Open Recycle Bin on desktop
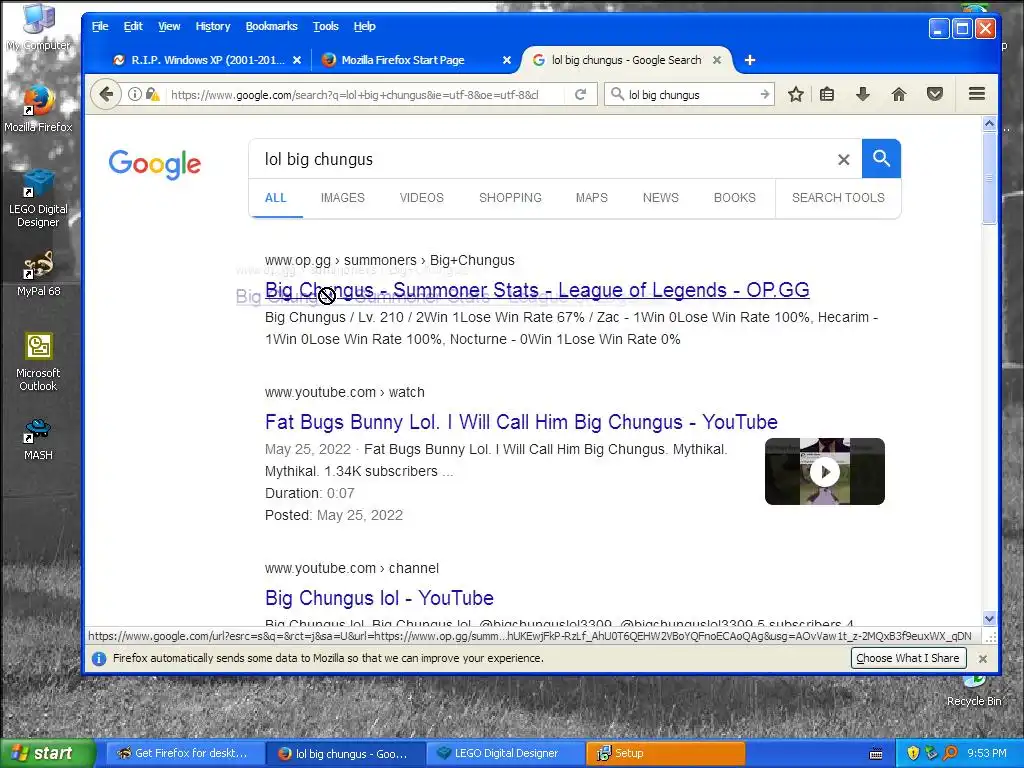 [974, 692]
